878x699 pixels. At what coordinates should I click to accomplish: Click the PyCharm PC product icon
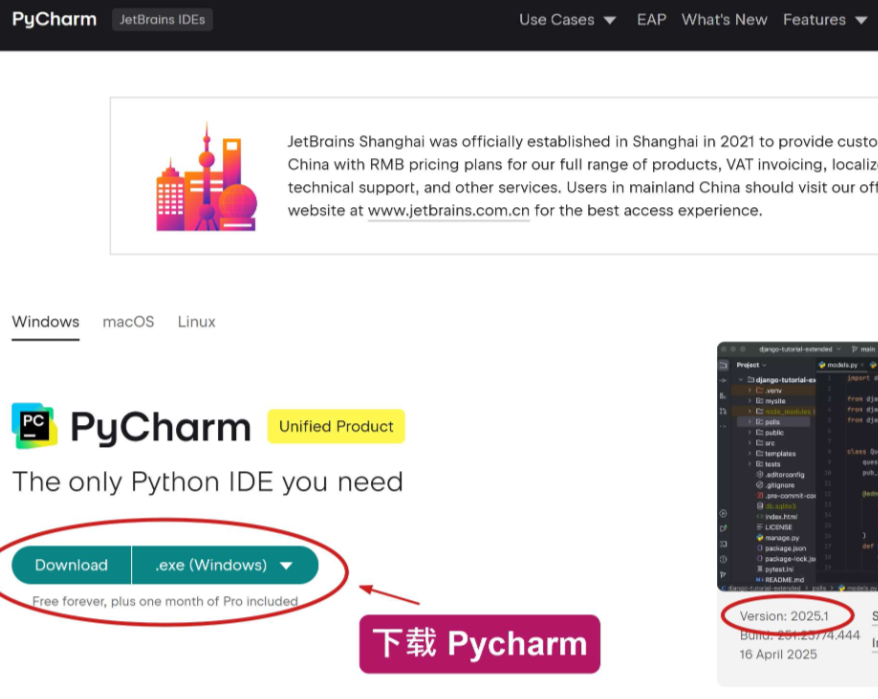[x=34, y=426]
